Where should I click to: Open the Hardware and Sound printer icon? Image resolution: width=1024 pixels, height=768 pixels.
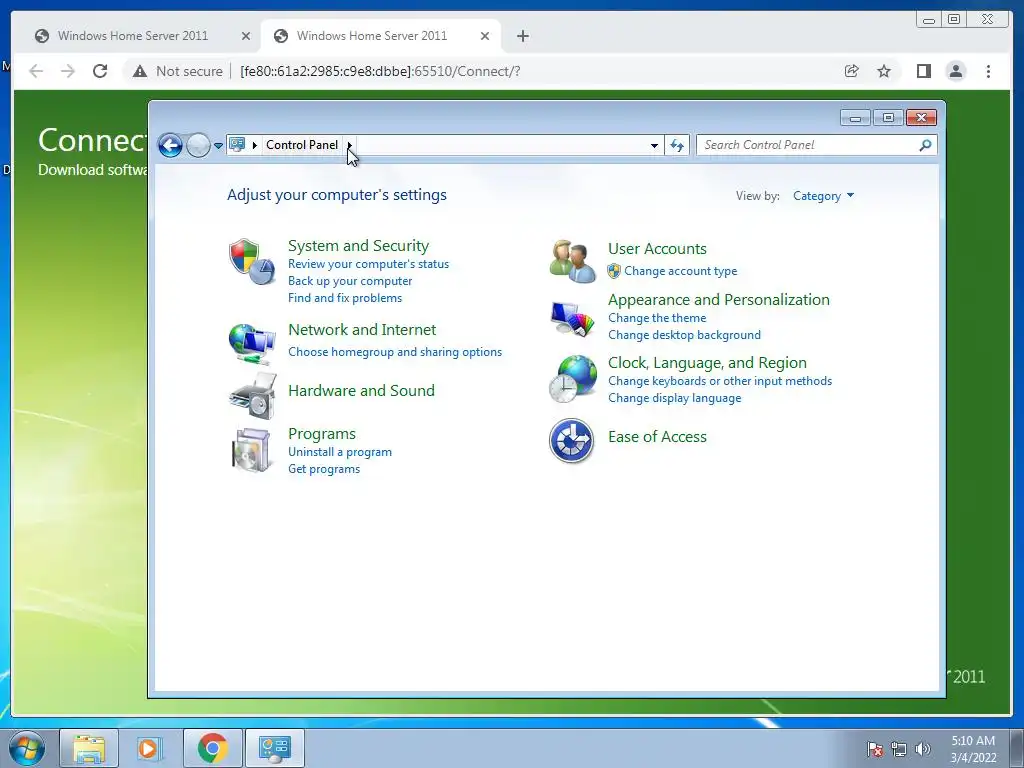click(x=253, y=396)
